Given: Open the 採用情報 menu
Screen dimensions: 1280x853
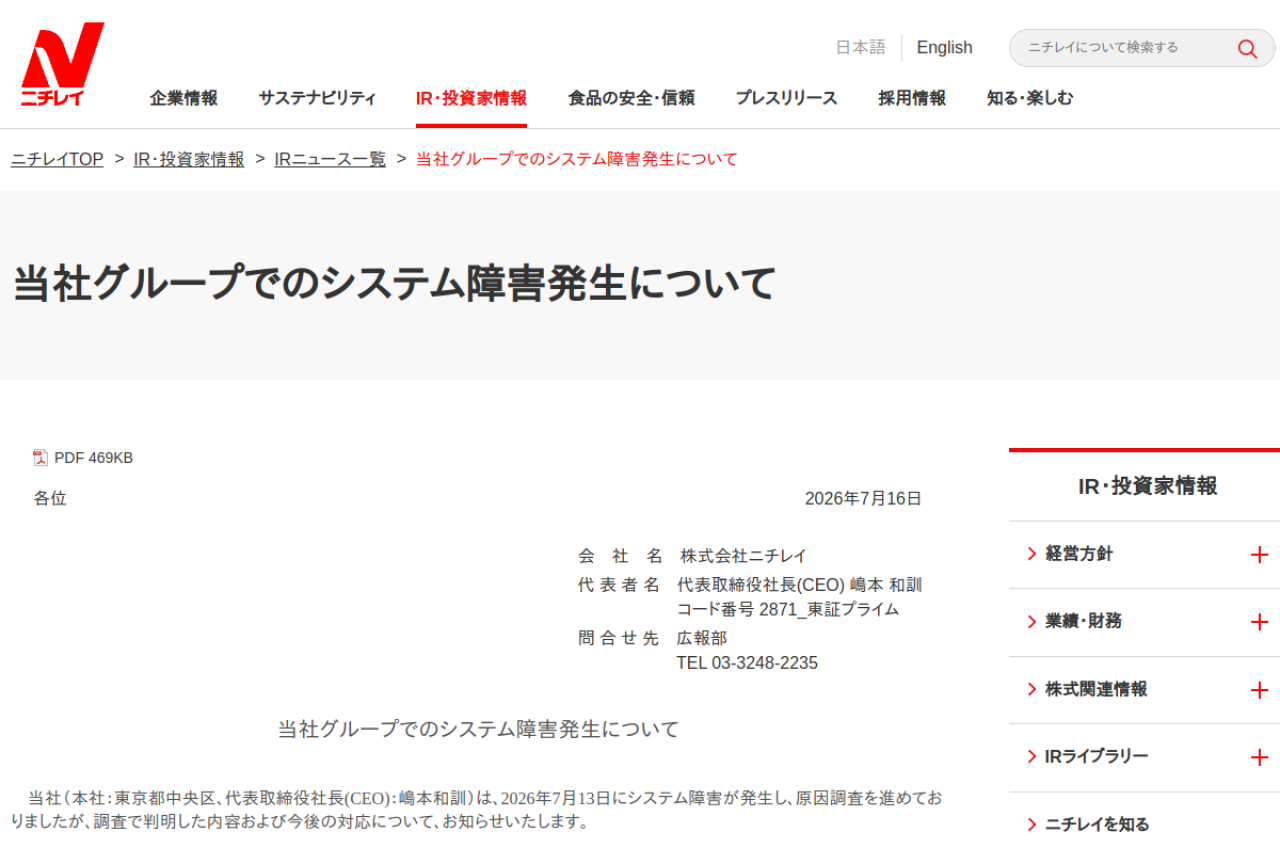Looking at the screenshot, I should click(x=912, y=98).
